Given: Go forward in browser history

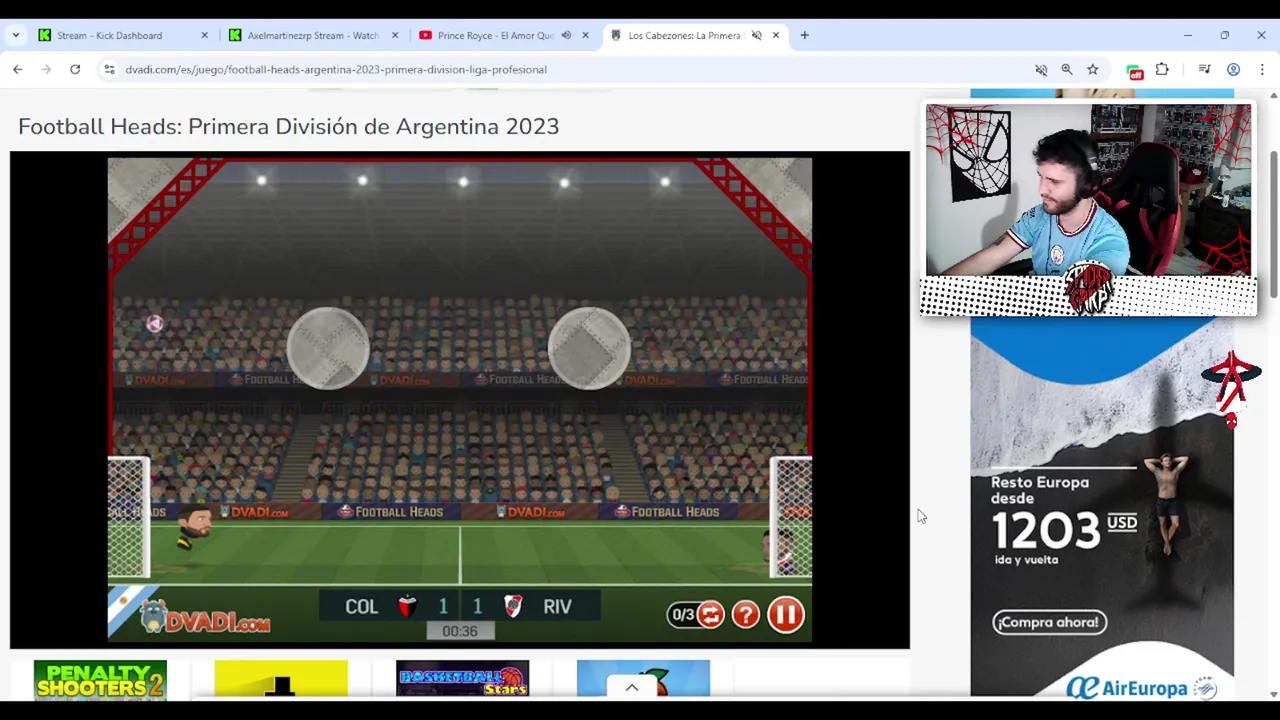Looking at the screenshot, I should click(46, 69).
